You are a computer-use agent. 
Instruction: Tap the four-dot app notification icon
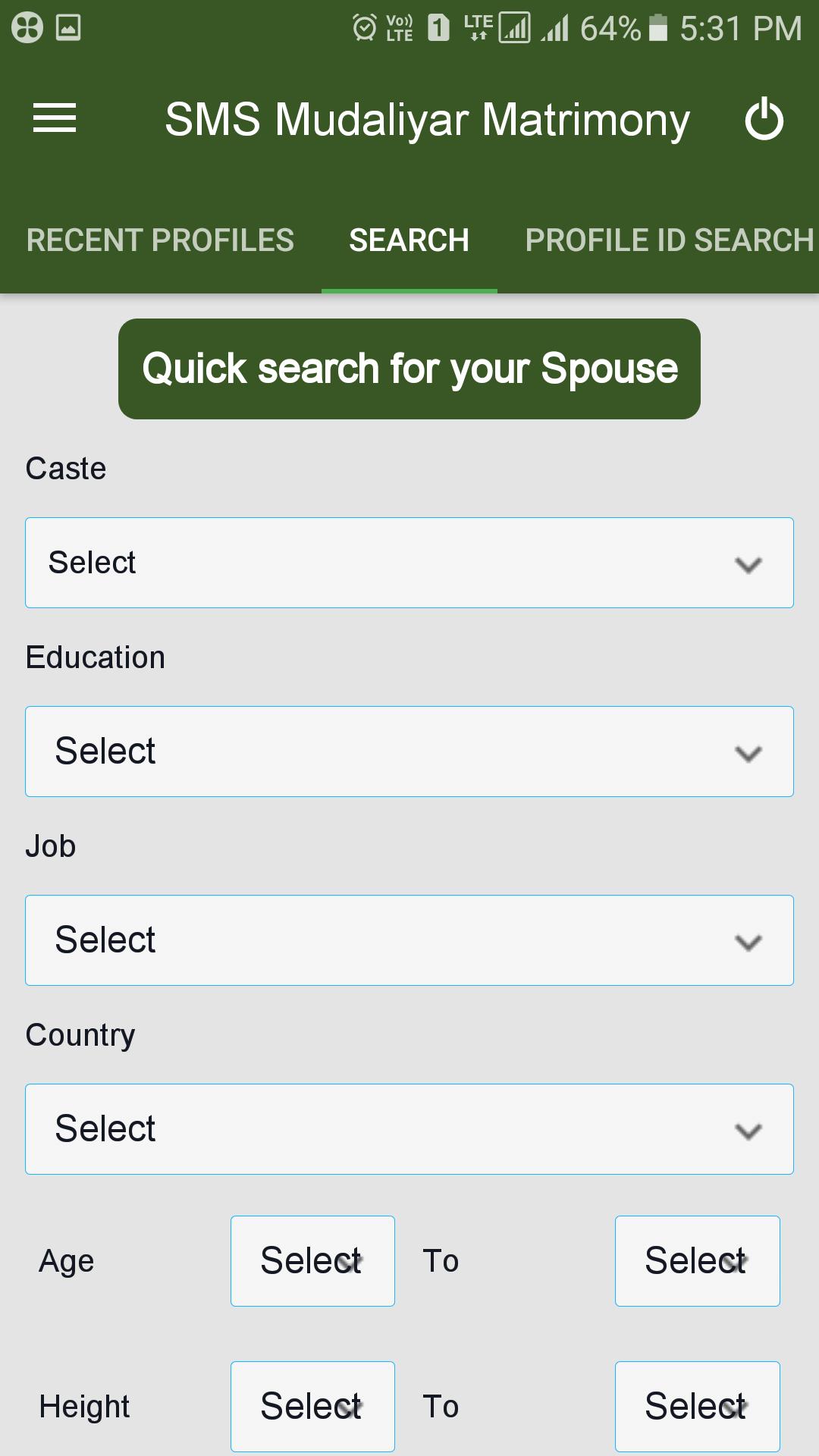click(x=27, y=28)
